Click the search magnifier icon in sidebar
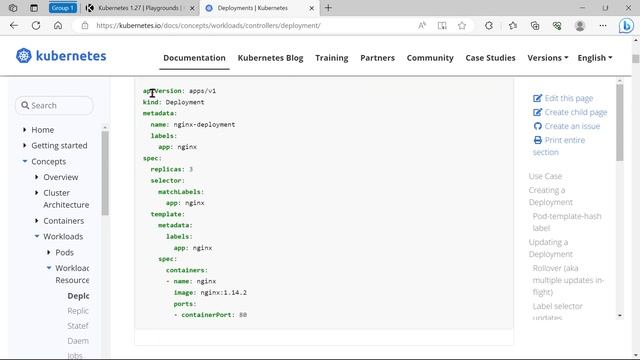640x360 pixels. click(x=25, y=105)
